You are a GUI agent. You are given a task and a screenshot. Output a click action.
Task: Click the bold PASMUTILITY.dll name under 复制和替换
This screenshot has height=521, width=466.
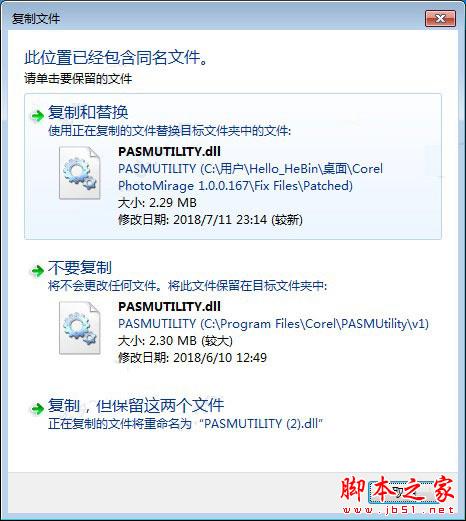click(x=169, y=152)
